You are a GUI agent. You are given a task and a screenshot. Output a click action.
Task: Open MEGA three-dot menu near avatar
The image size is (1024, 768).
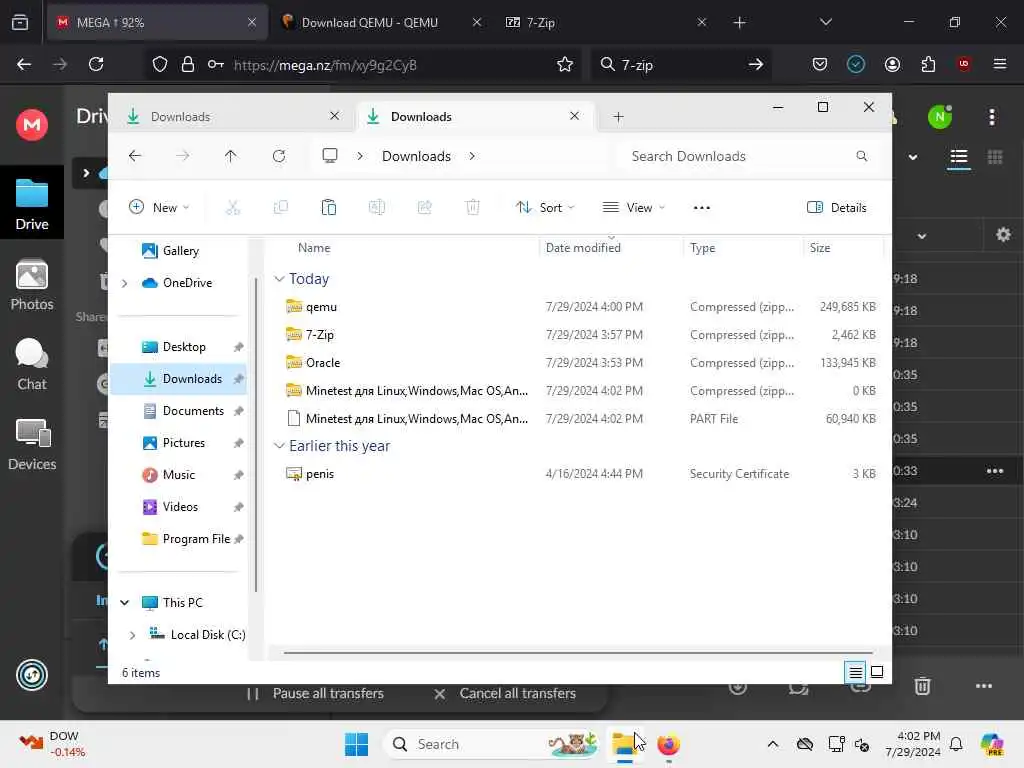click(992, 117)
